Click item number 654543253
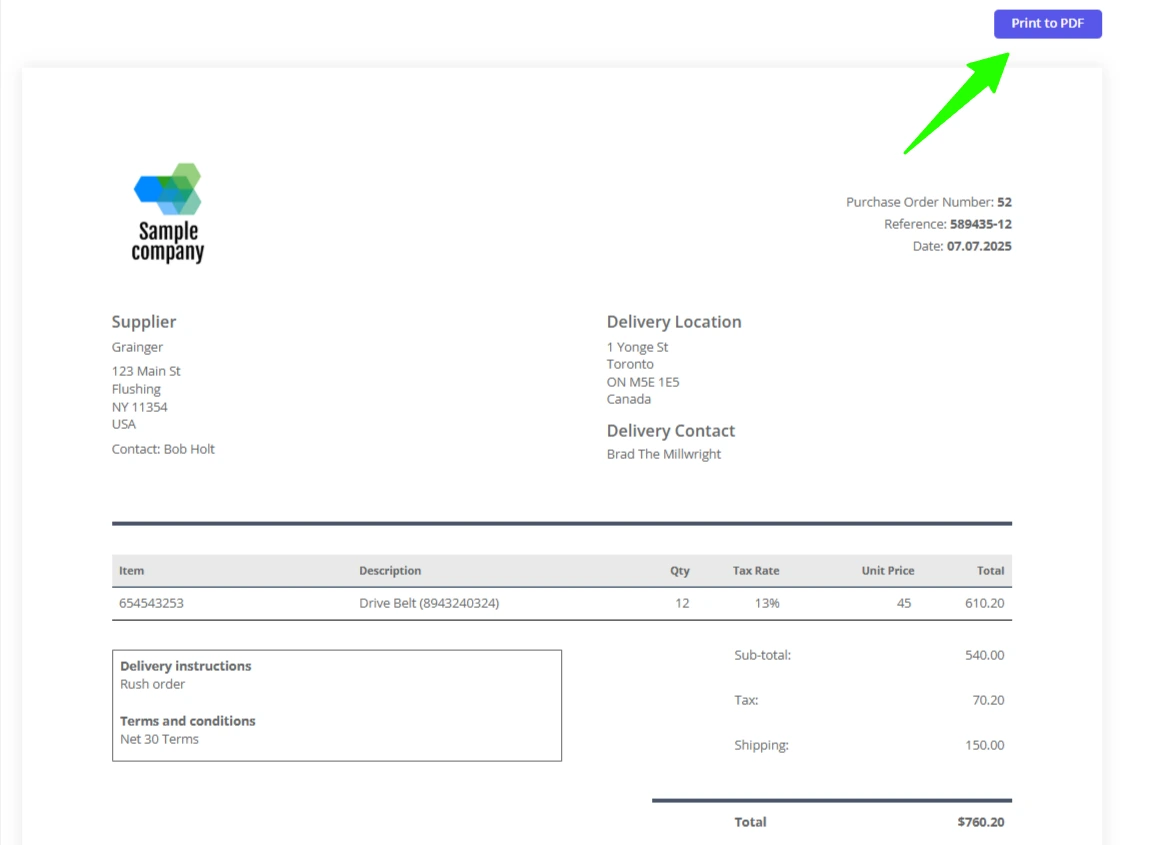1152x845 pixels. pos(151,603)
